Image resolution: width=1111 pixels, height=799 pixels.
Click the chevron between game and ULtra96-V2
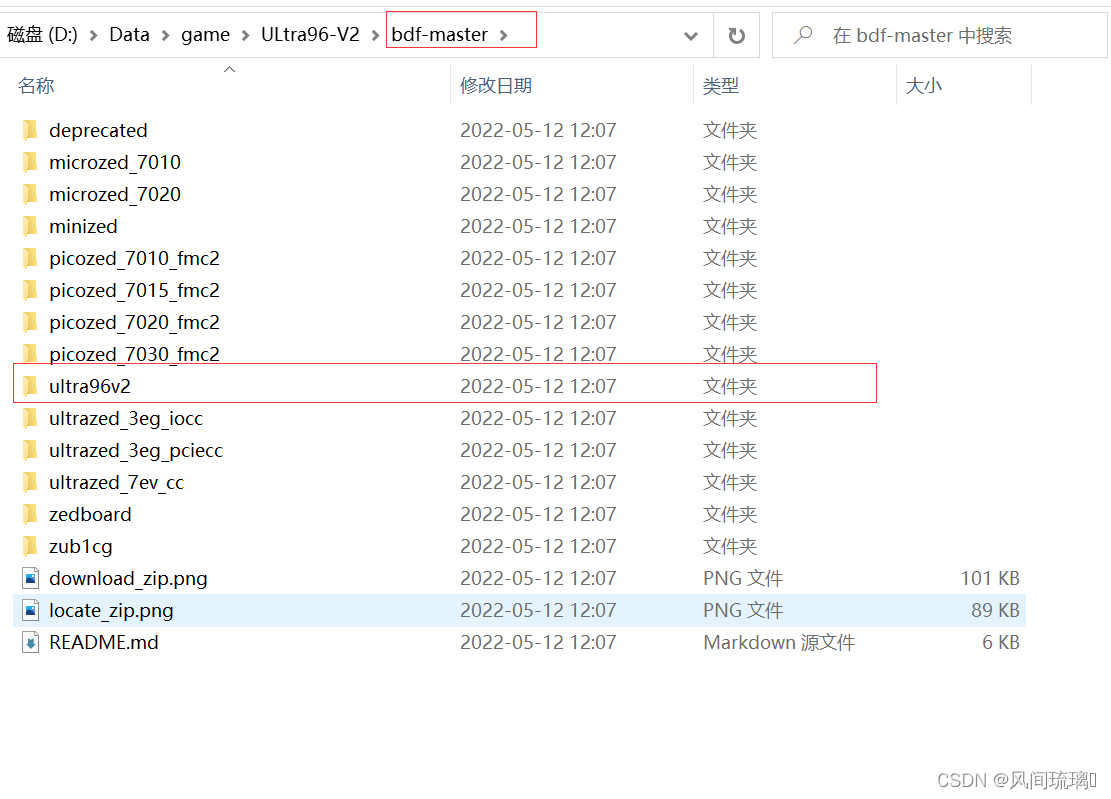(x=244, y=33)
